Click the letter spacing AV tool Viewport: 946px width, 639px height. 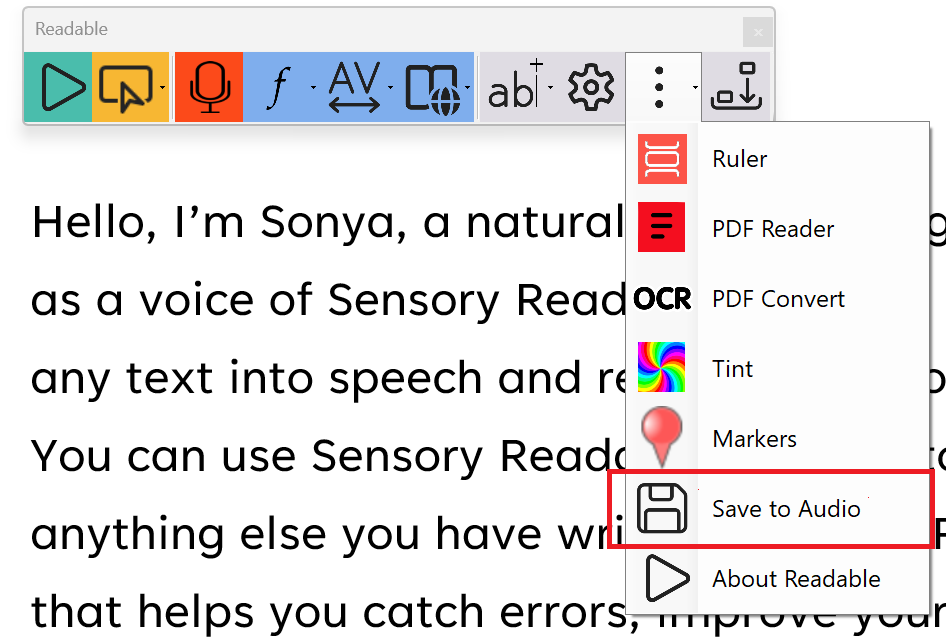point(353,87)
